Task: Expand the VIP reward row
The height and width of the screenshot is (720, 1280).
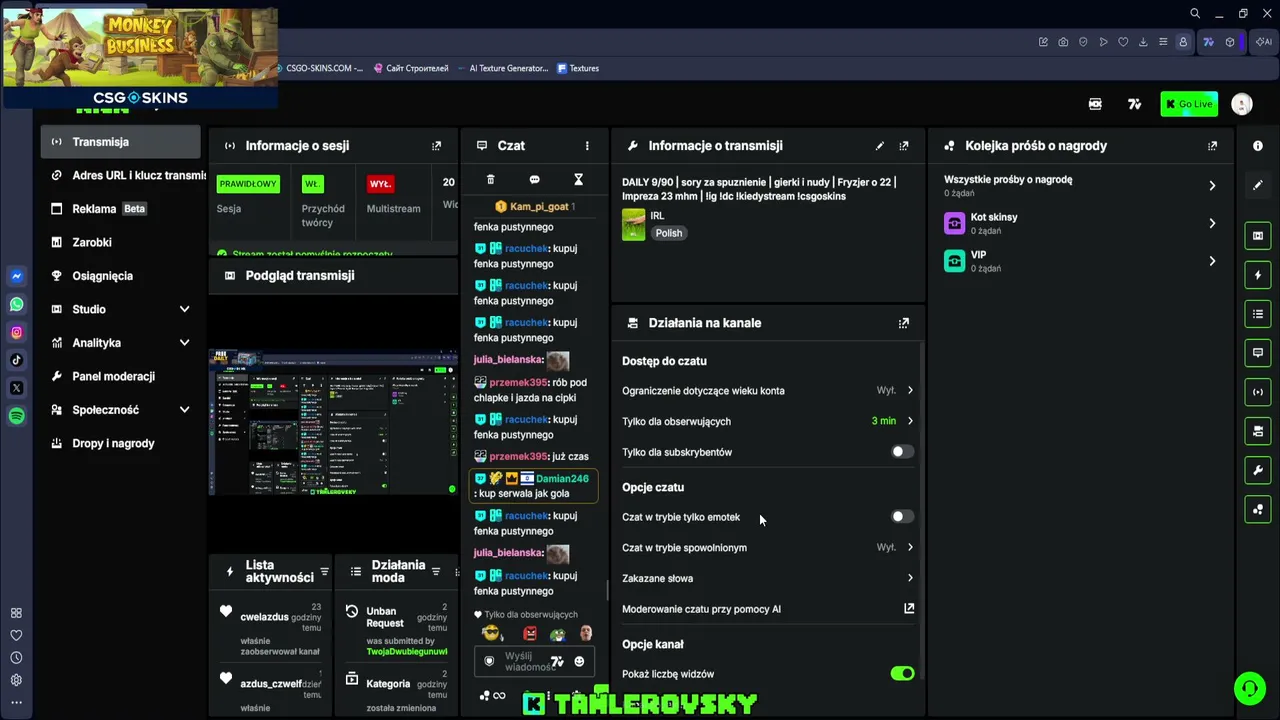Action: click(x=1212, y=261)
